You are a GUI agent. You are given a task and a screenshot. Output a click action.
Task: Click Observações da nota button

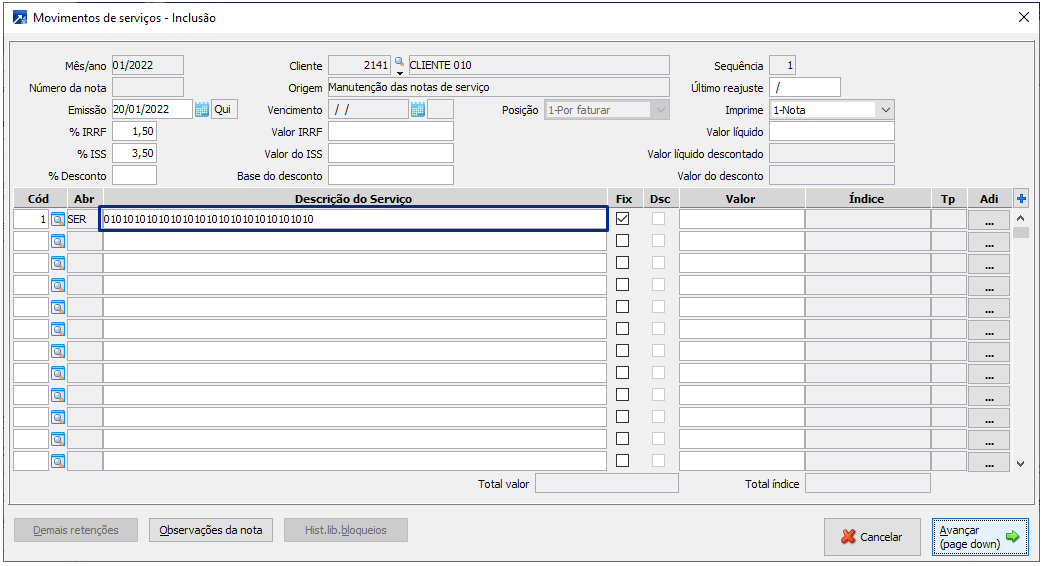[211, 530]
